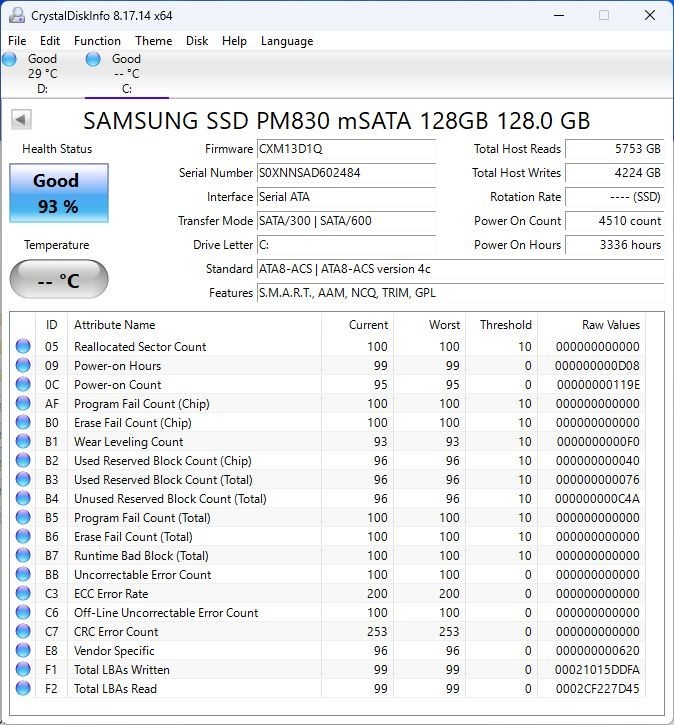The height and width of the screenshot is (725, 674).
Task: Click status orb for Wear Leveling Count
Action: pyautogui.click(x=23, y=442)
